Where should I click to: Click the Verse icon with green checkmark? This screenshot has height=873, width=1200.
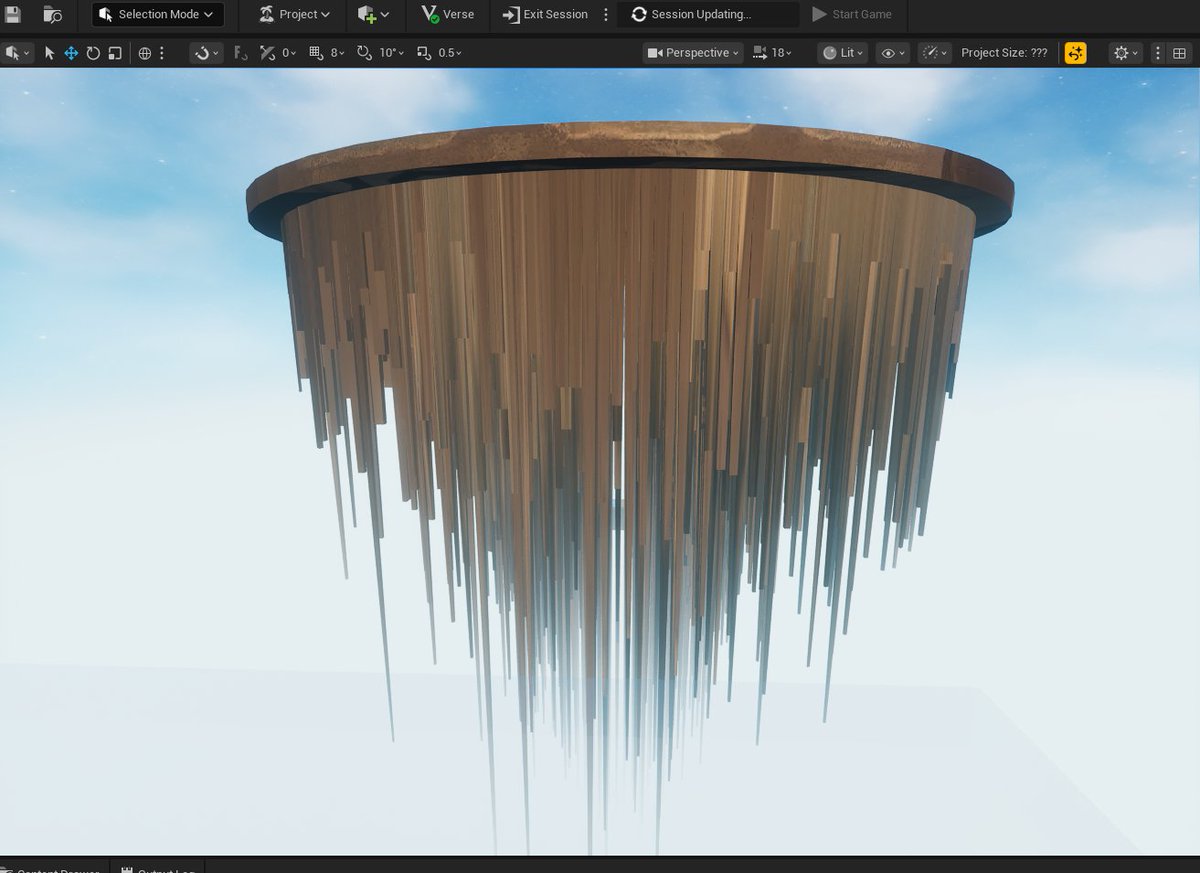pyautogui.click(x=432, y=14)
